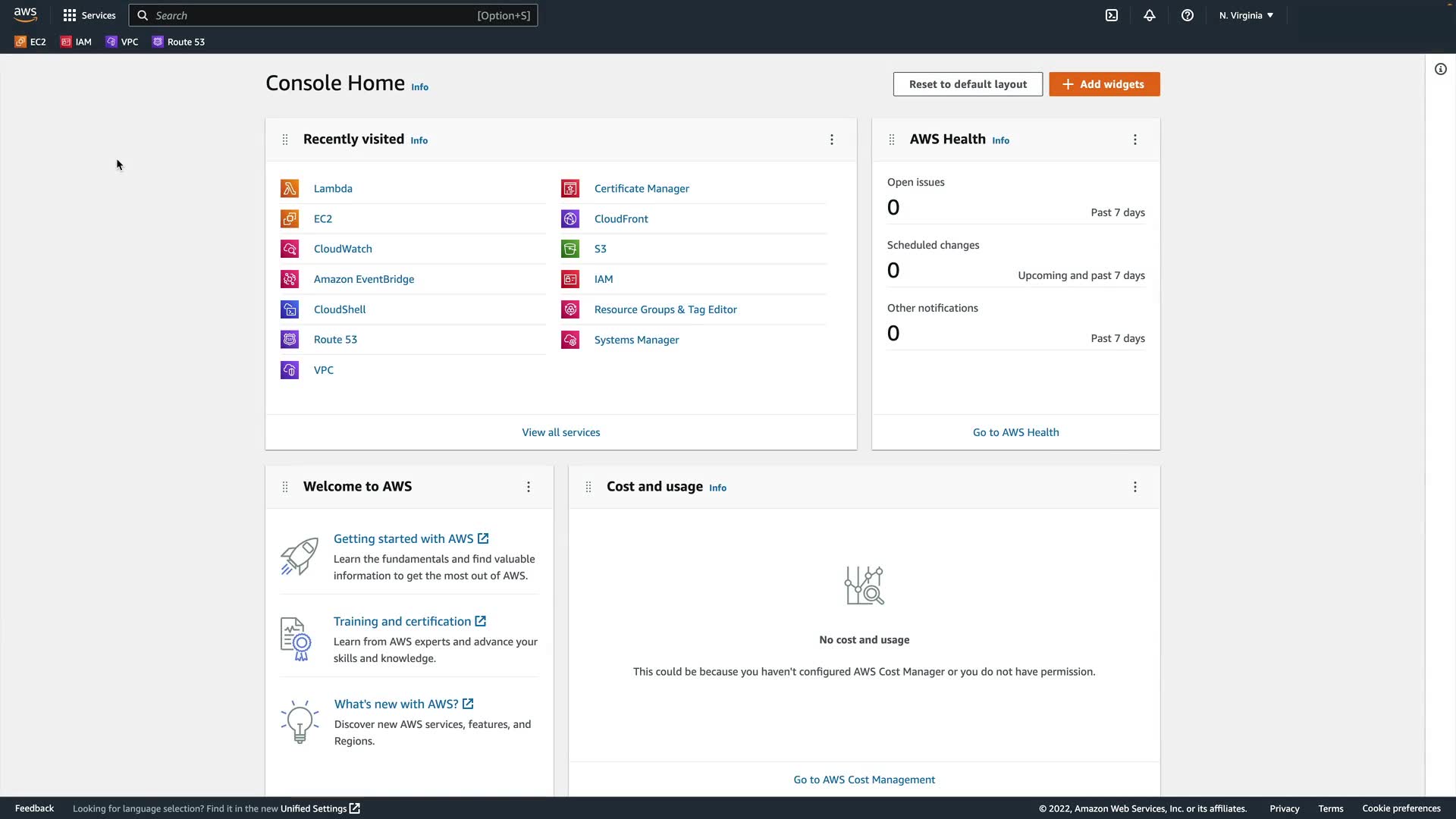Screen dimensions: 1456x819
Task: Open Cost and usage widget options menu
Action: point(1135,487)
